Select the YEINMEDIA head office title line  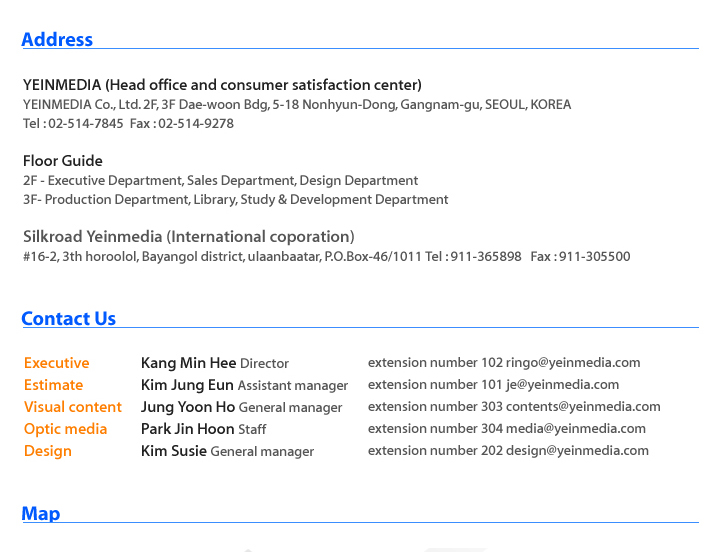point(222,85)
